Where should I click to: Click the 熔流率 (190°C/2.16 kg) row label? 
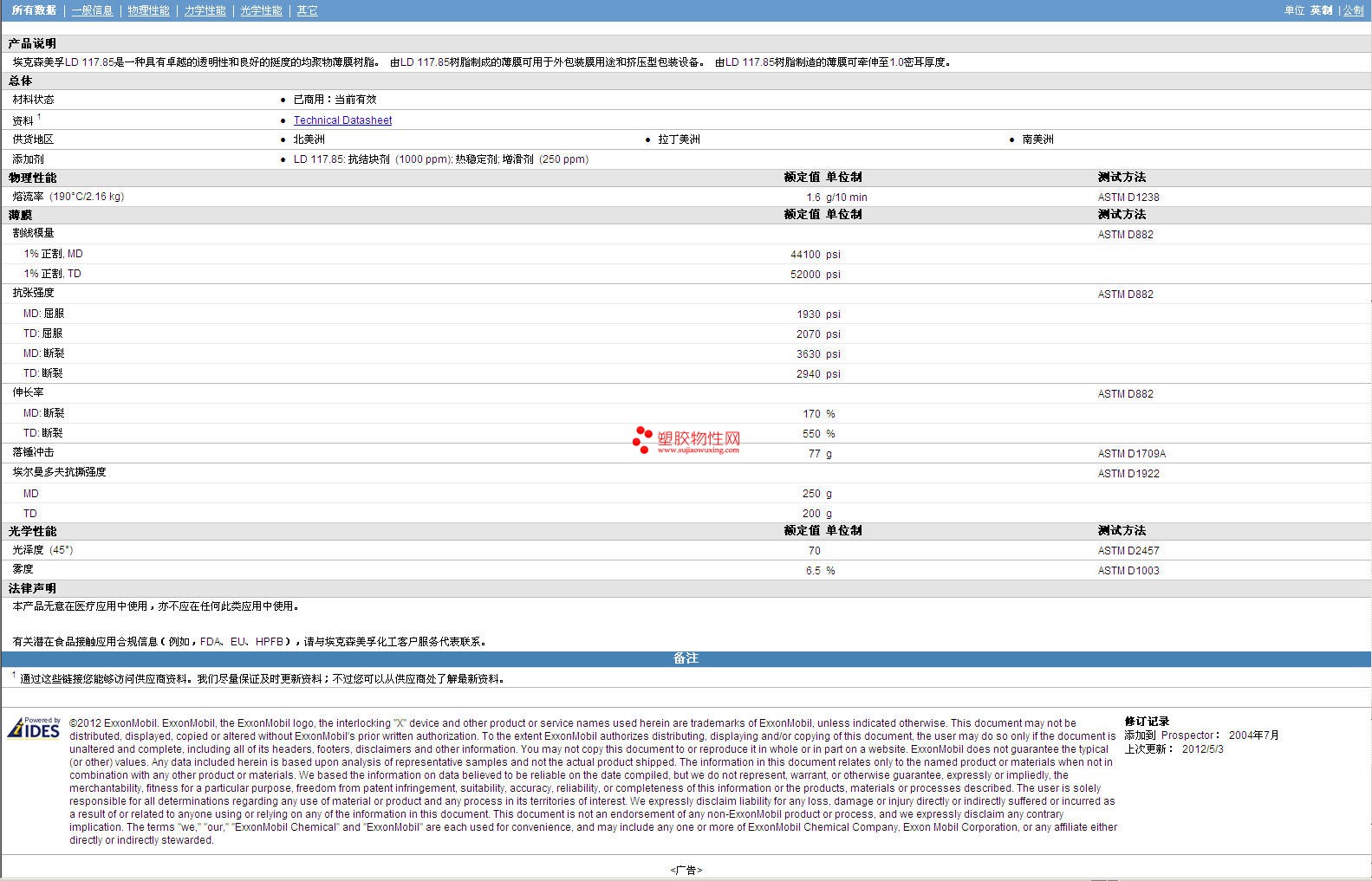pos(68,197)
